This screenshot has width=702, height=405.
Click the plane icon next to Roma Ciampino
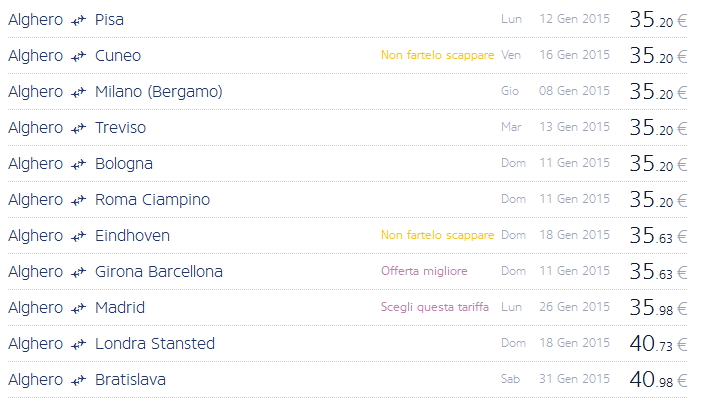[79, 200]
